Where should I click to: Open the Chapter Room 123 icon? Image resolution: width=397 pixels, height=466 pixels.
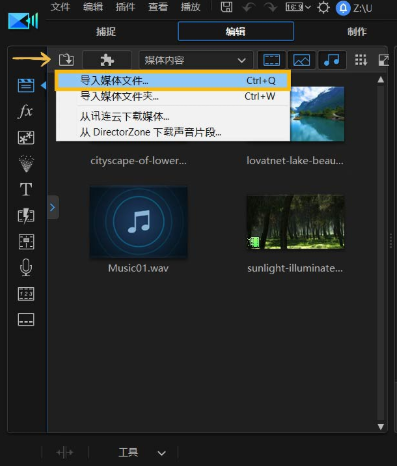(x=26, y=294)
